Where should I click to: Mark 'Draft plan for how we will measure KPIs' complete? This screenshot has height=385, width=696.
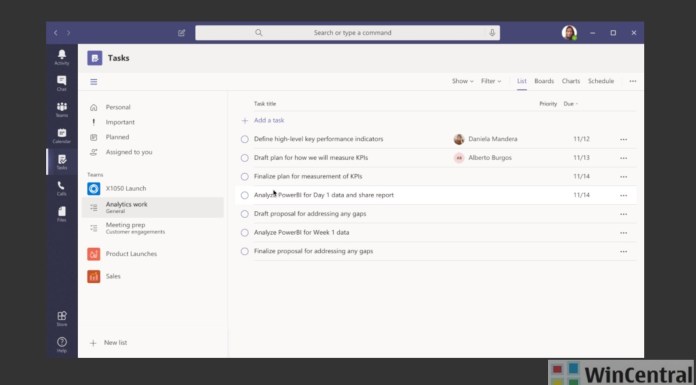point(245,158)
